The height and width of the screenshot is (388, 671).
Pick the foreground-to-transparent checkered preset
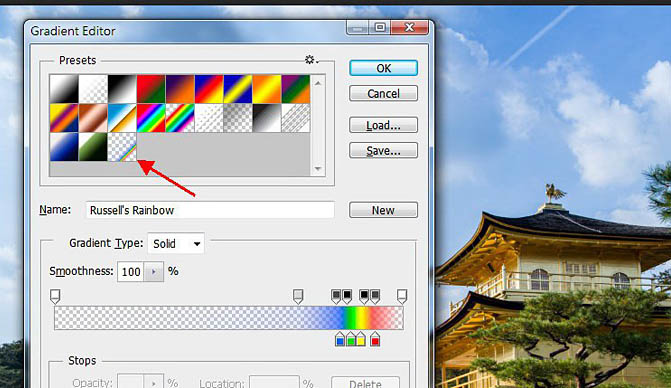pos(93,89)
